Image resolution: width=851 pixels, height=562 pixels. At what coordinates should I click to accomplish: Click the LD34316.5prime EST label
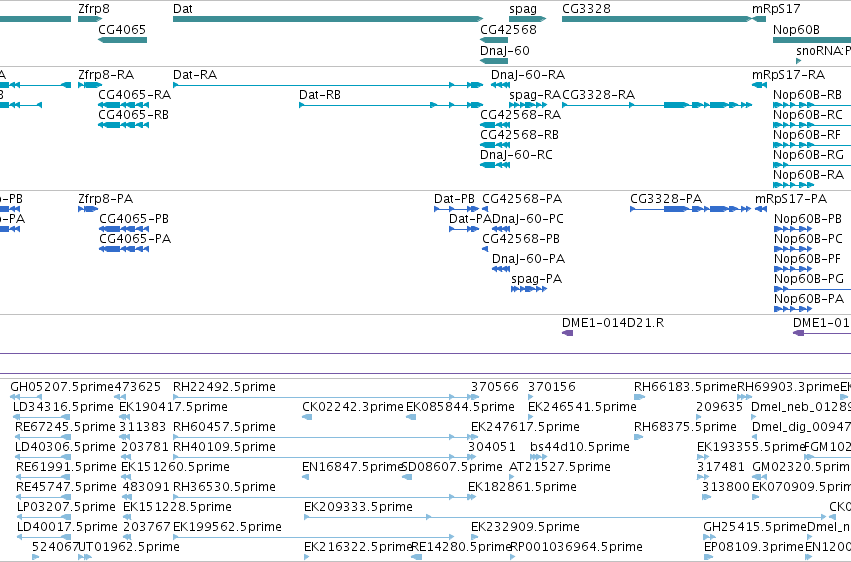63,407
